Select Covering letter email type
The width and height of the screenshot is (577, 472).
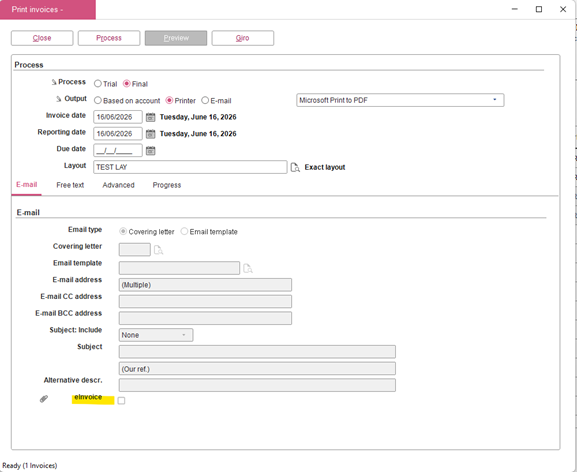coord(123,231)
